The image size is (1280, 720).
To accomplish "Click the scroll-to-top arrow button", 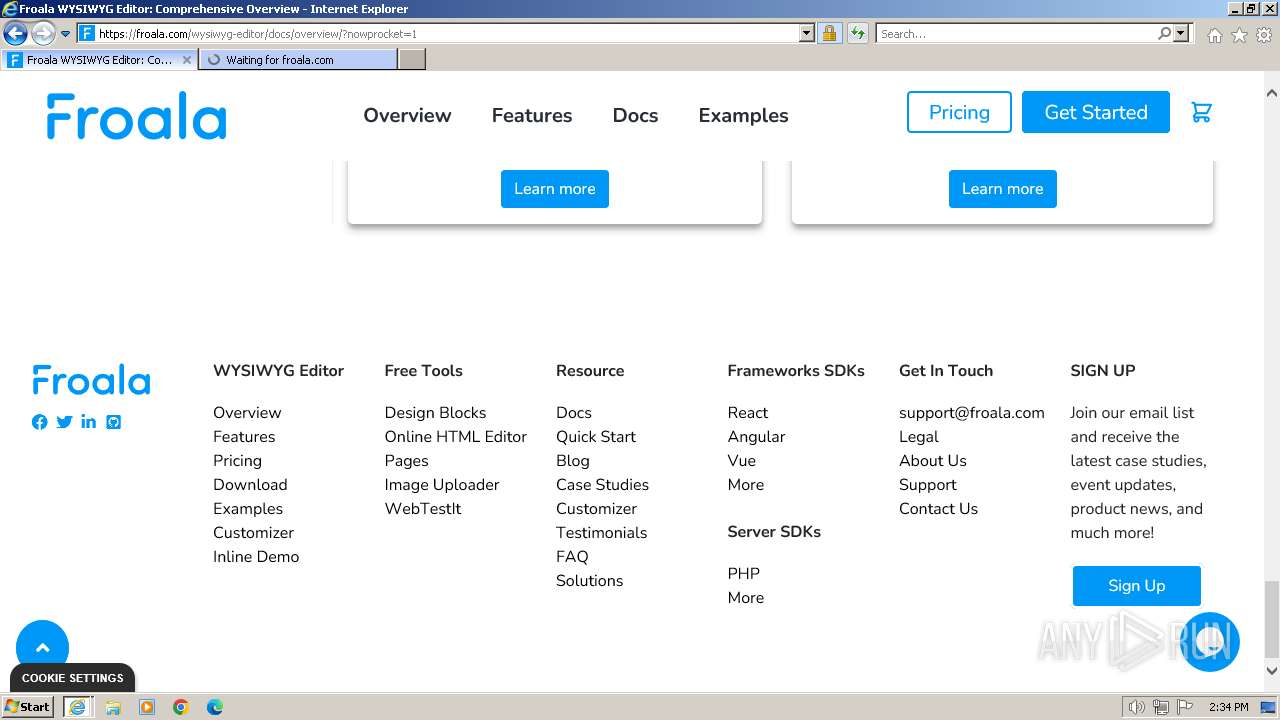I will tap(43, 647).
